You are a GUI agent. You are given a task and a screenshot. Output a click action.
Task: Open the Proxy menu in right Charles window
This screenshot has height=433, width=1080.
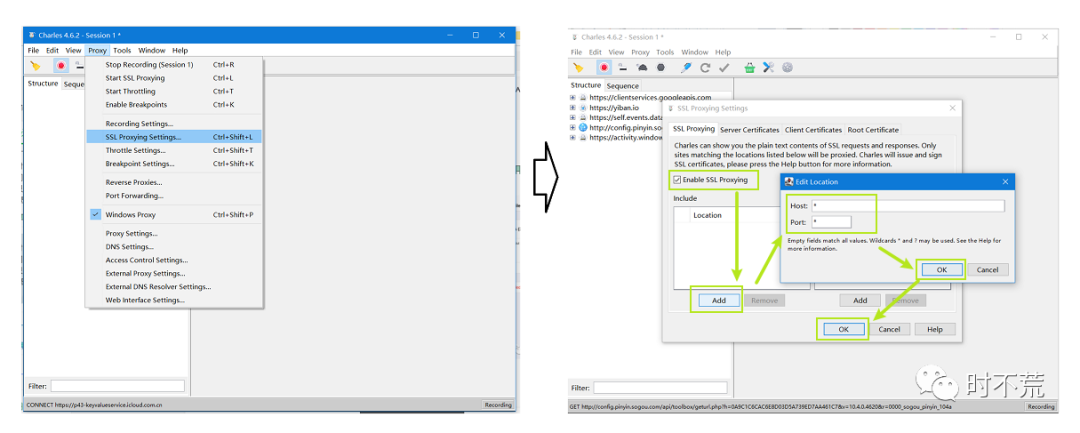click(x=641, y=52)
